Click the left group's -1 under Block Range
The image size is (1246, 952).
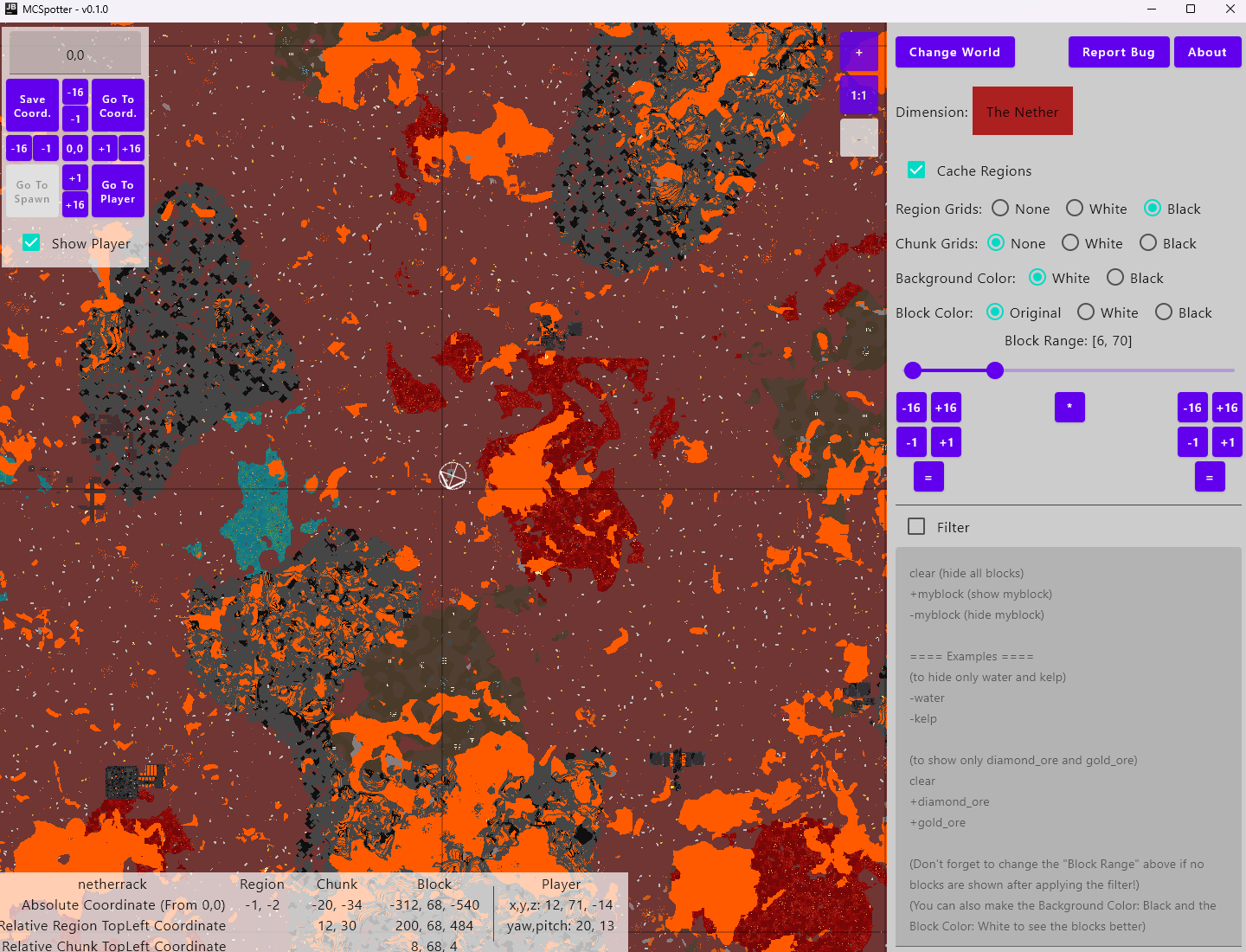[x=911, y=442]
